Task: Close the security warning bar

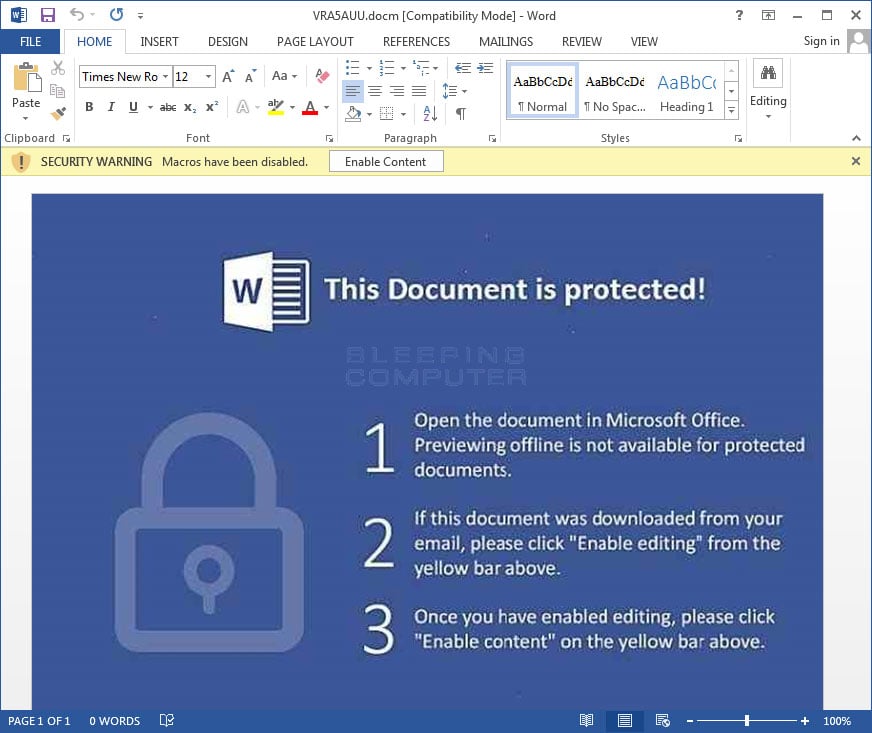Action: coord(856,161)
